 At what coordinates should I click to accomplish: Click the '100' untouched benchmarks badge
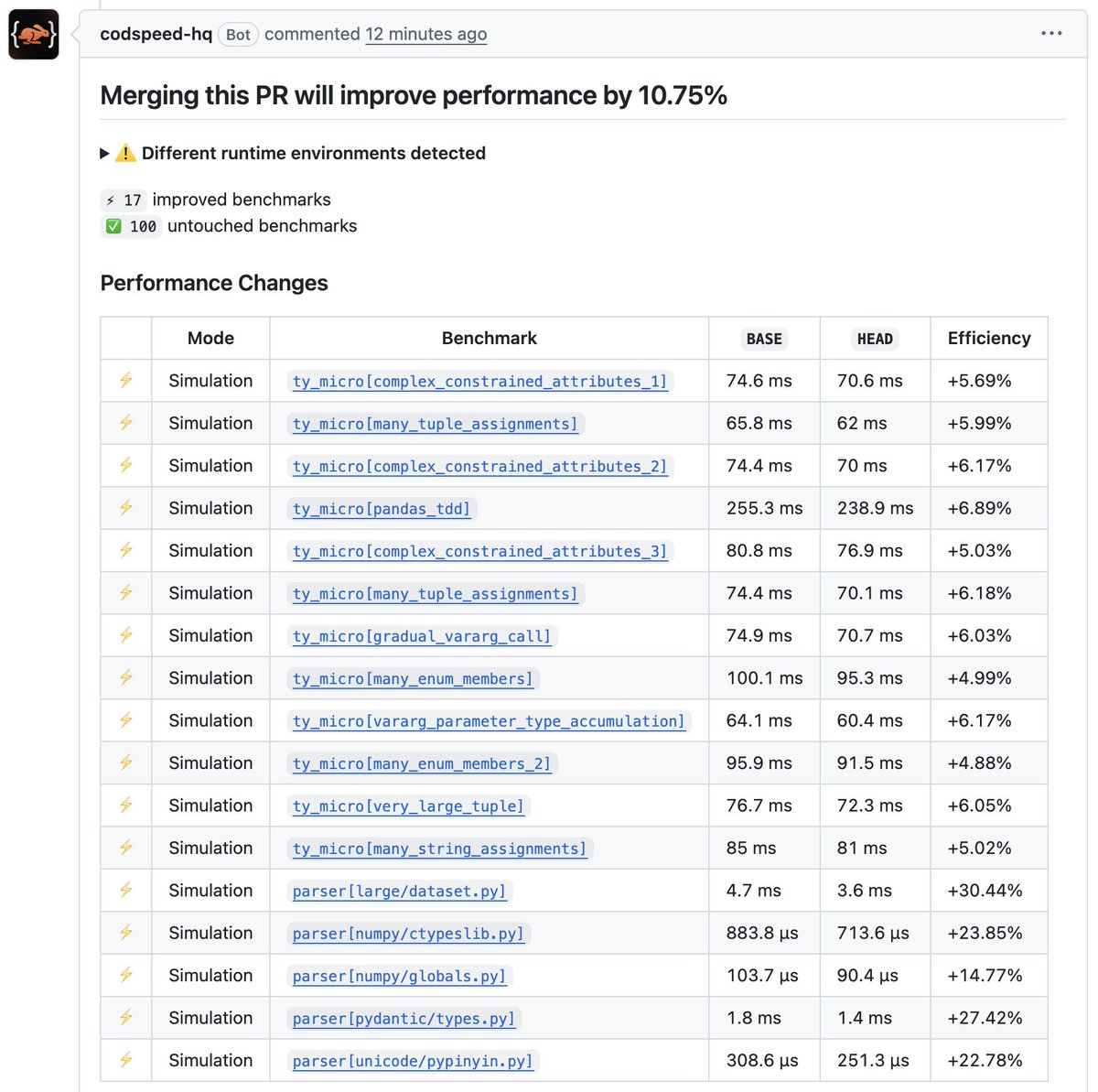click(131, 226)
